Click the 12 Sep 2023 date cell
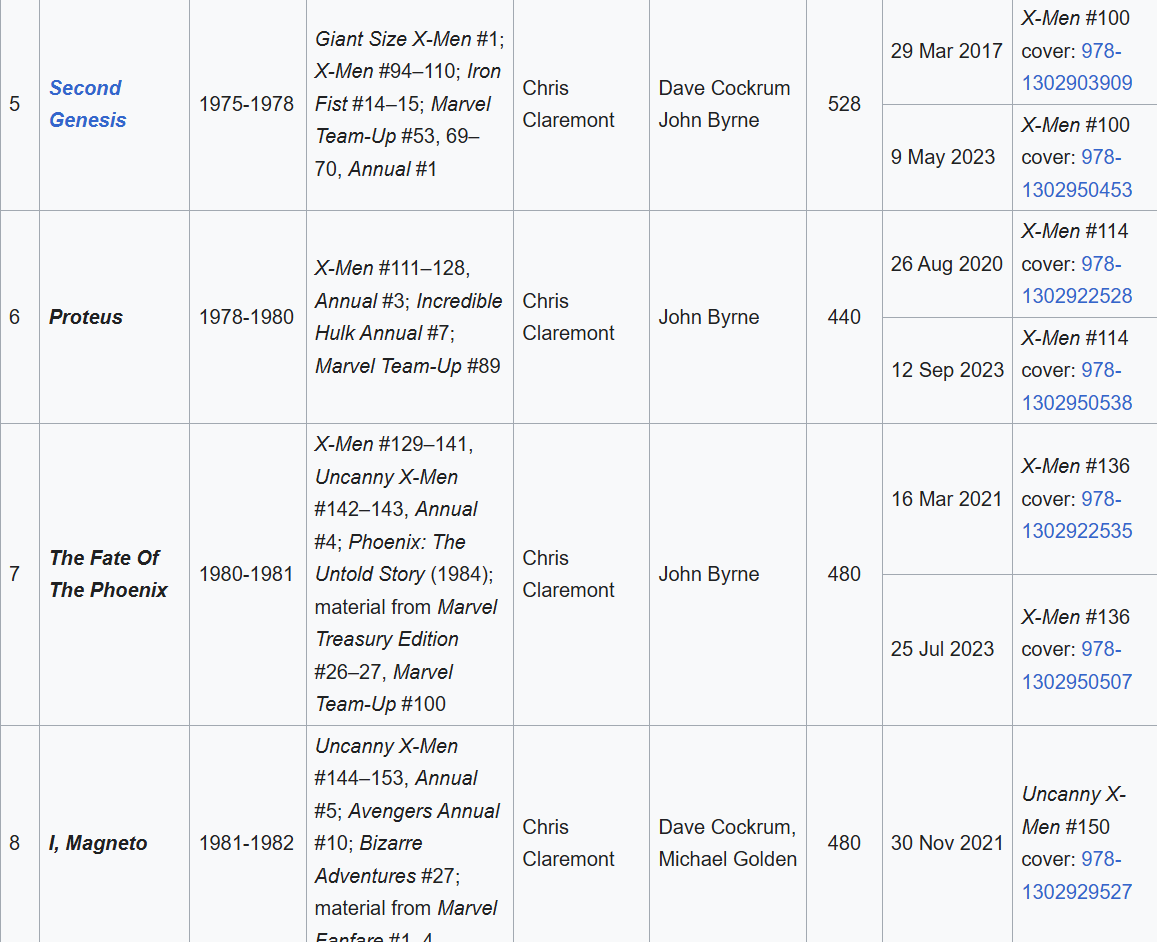This screenshot has width=1157, height=942. click(947, 370)
